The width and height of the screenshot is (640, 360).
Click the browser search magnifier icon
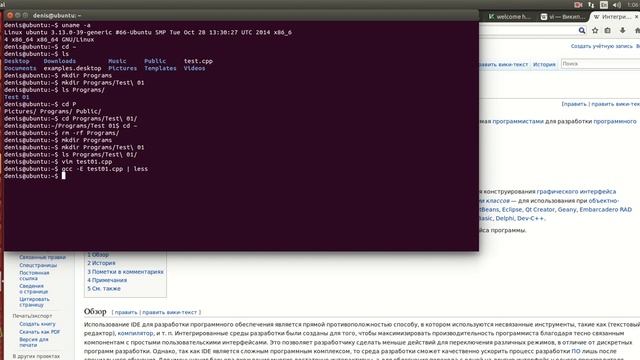pyautogui.click(x=582, y=31)
